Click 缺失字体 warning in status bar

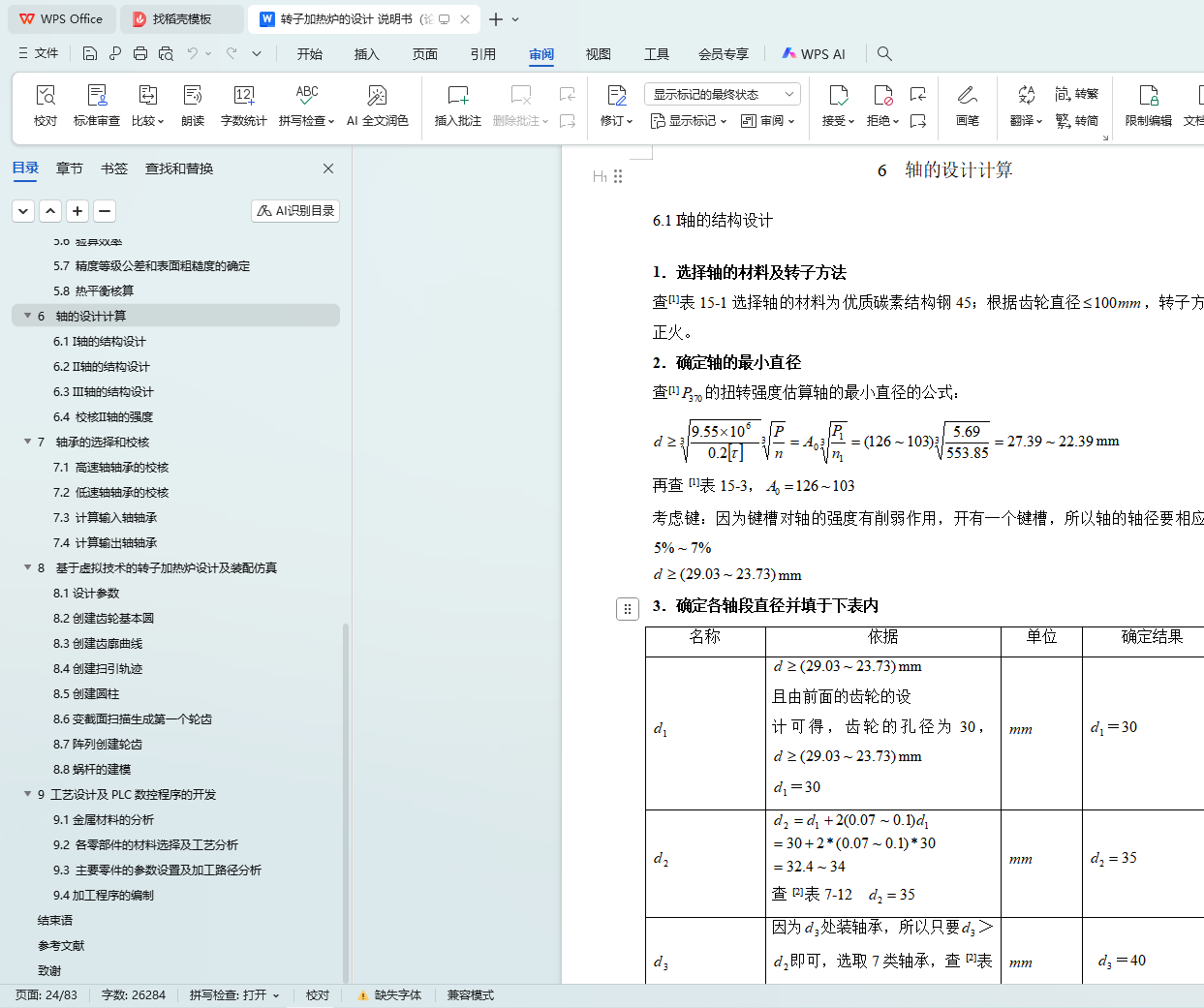(x=389, y=995)
